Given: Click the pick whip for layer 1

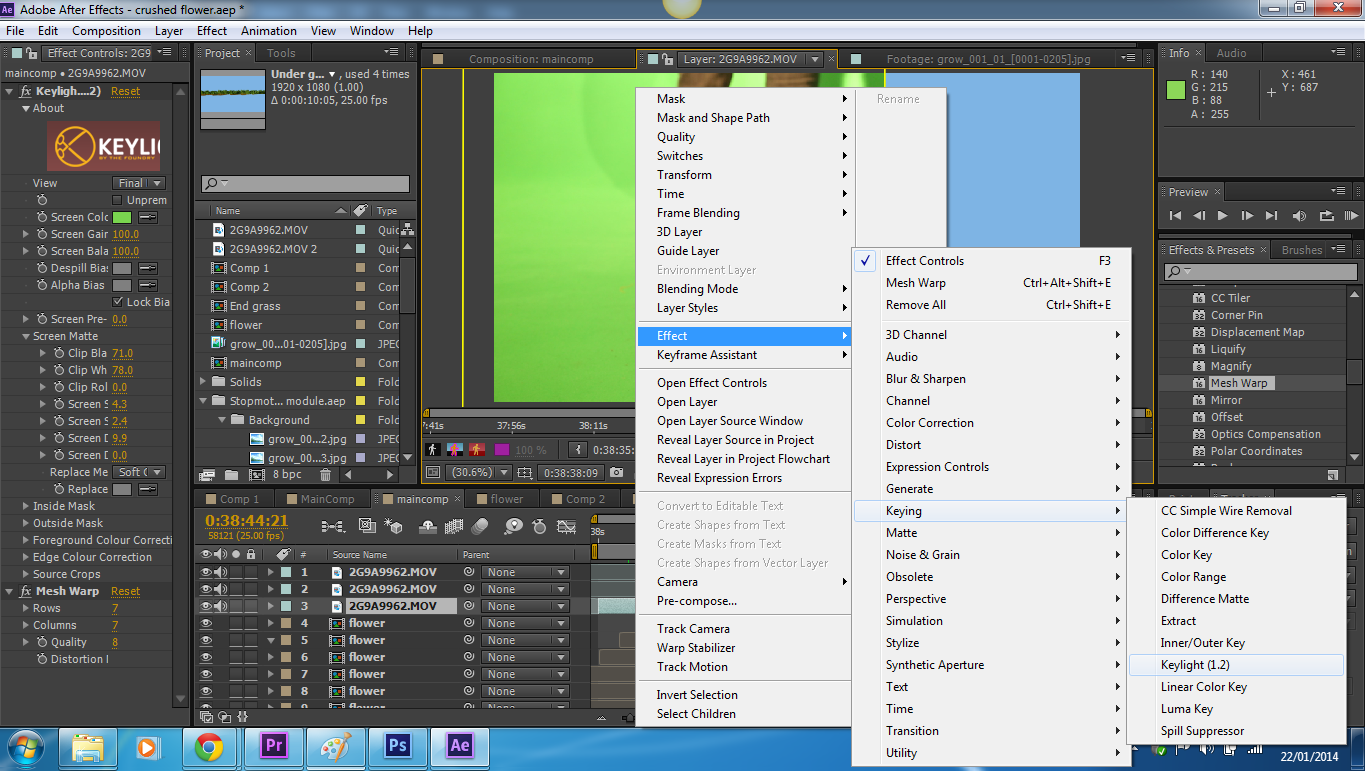Looking at the screenshot, I should click(468, 573).
